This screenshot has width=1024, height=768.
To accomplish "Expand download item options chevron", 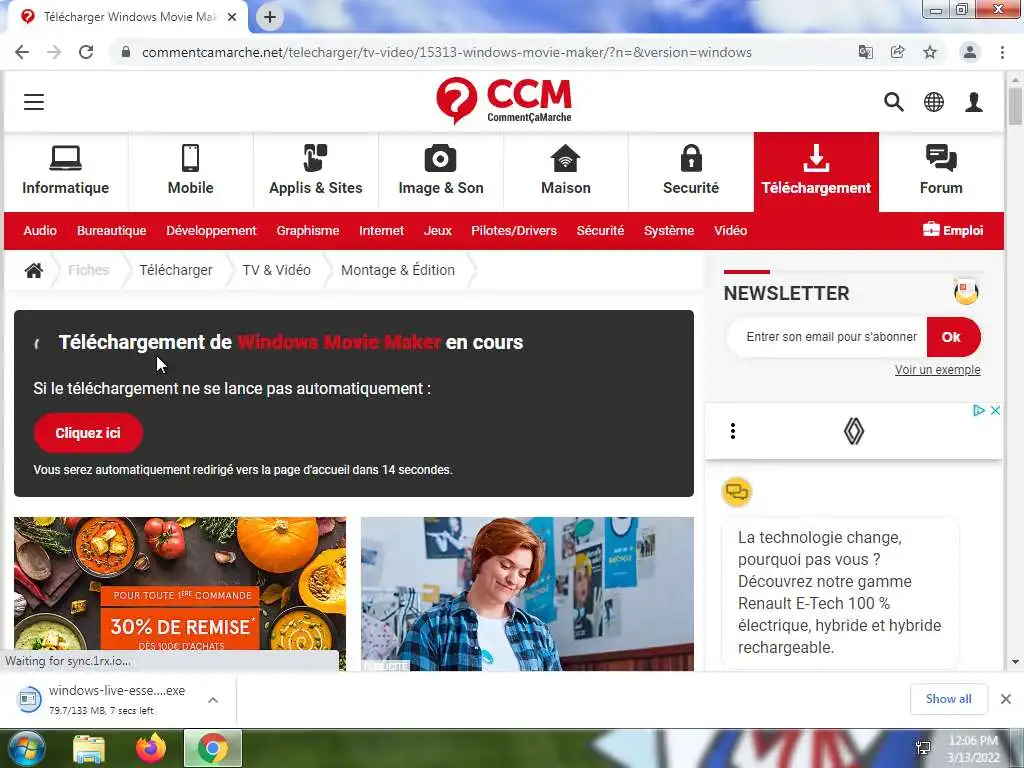I will click(213, 699).
